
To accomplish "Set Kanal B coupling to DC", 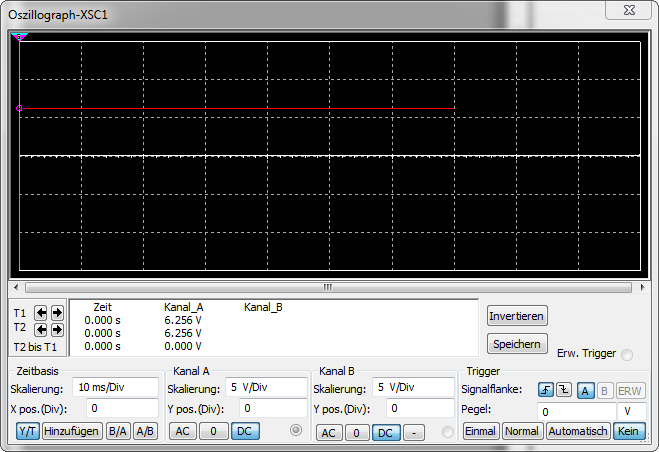I will tap(385, 433).
